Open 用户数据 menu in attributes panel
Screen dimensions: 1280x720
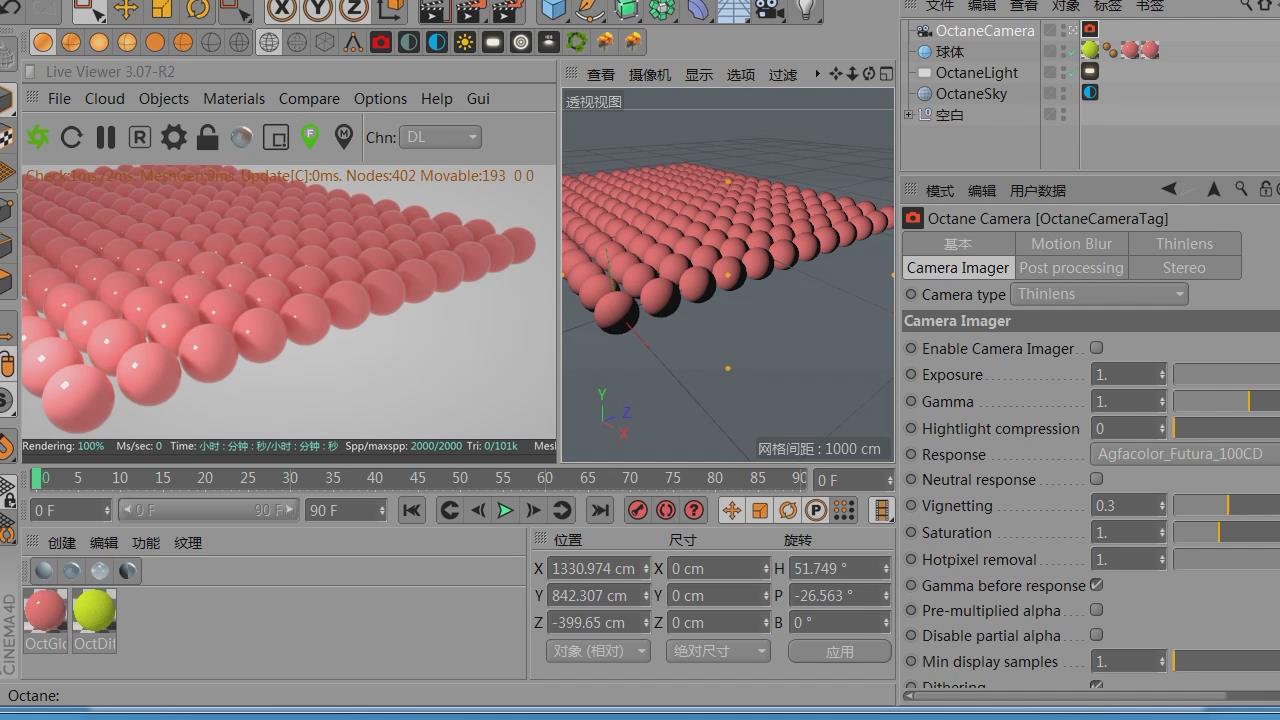coord(1038,190)
